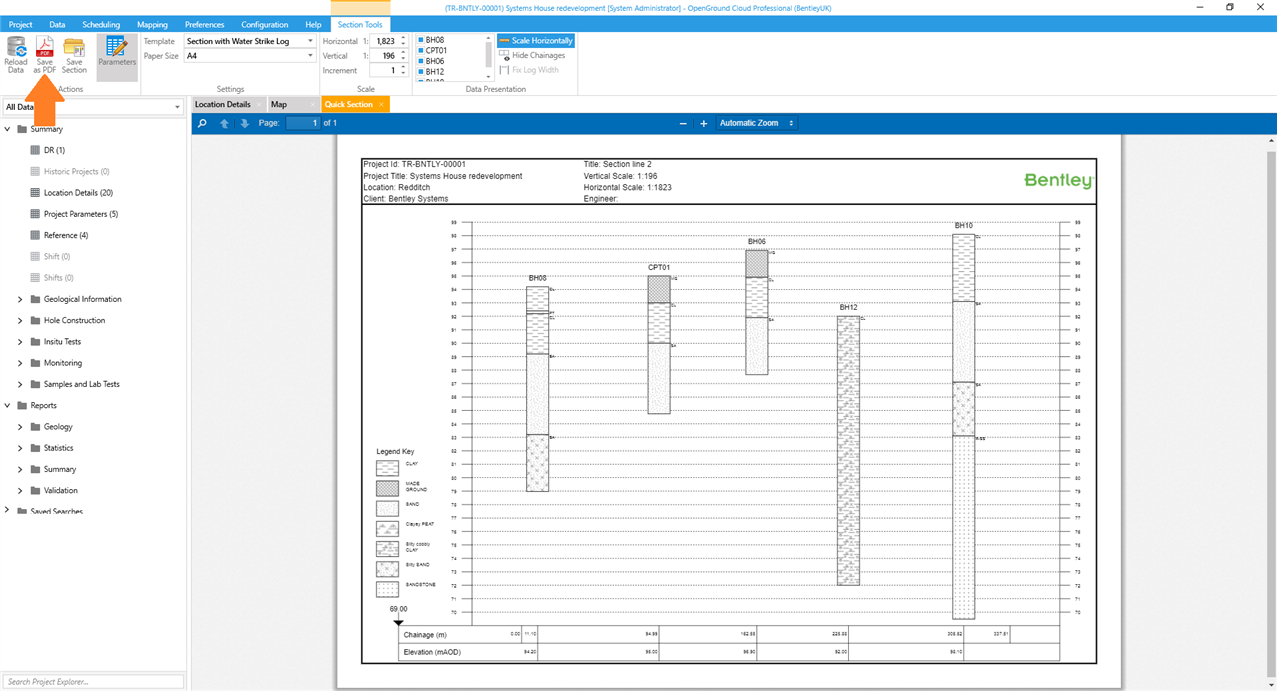Open the Project ribbon tab
This screenshot has width=1277, height=691.
click(x=21, y=24)
